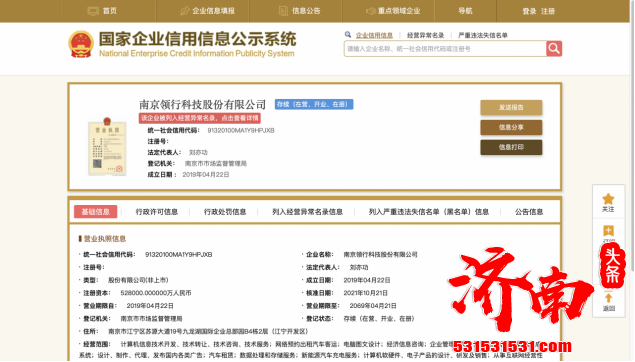Image resolution: width=635 pixels, height=362 pixels.
Task: Click 登记状态 value 存续（在营、开业、在册）
Action: coord(380,319)
